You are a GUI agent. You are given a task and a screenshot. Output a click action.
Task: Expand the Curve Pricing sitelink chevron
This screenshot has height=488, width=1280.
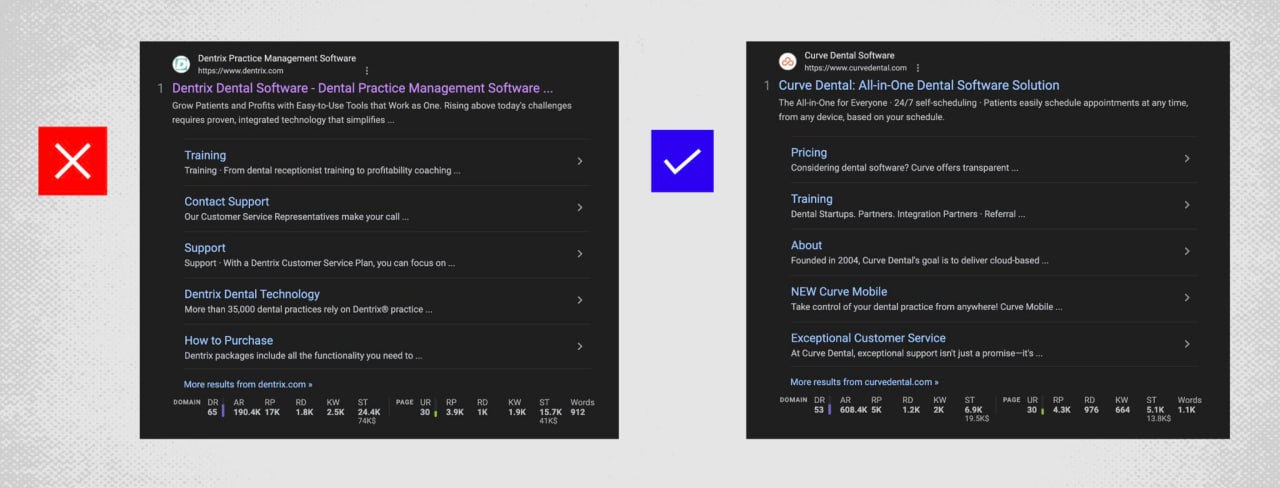[x=1187, y=159]
